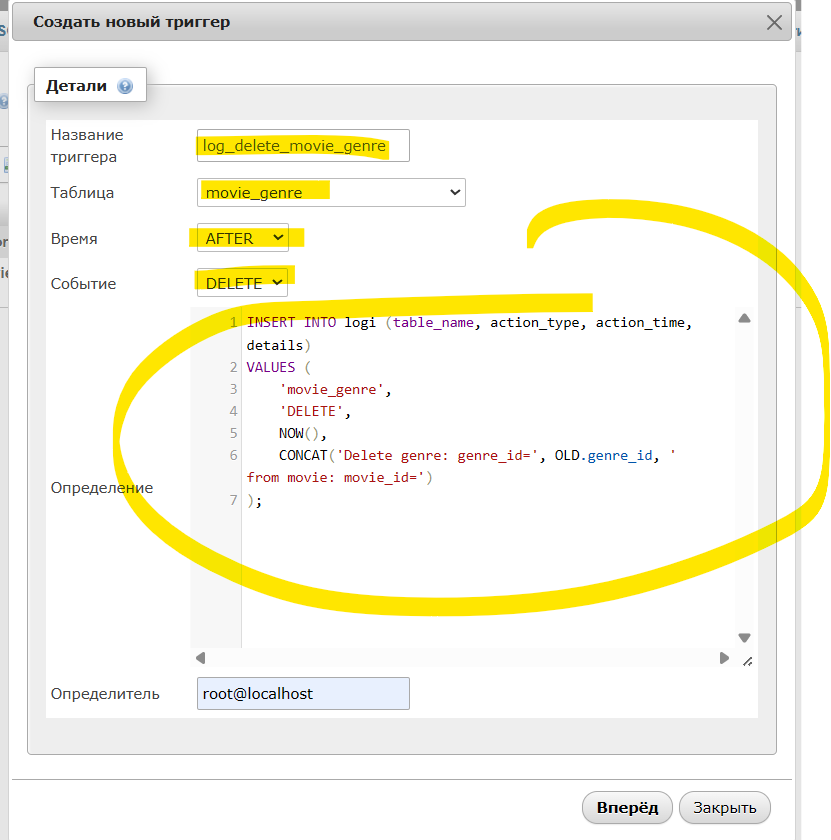
Task: Open the Время dropdown set to AFTER
Action: 243,238
